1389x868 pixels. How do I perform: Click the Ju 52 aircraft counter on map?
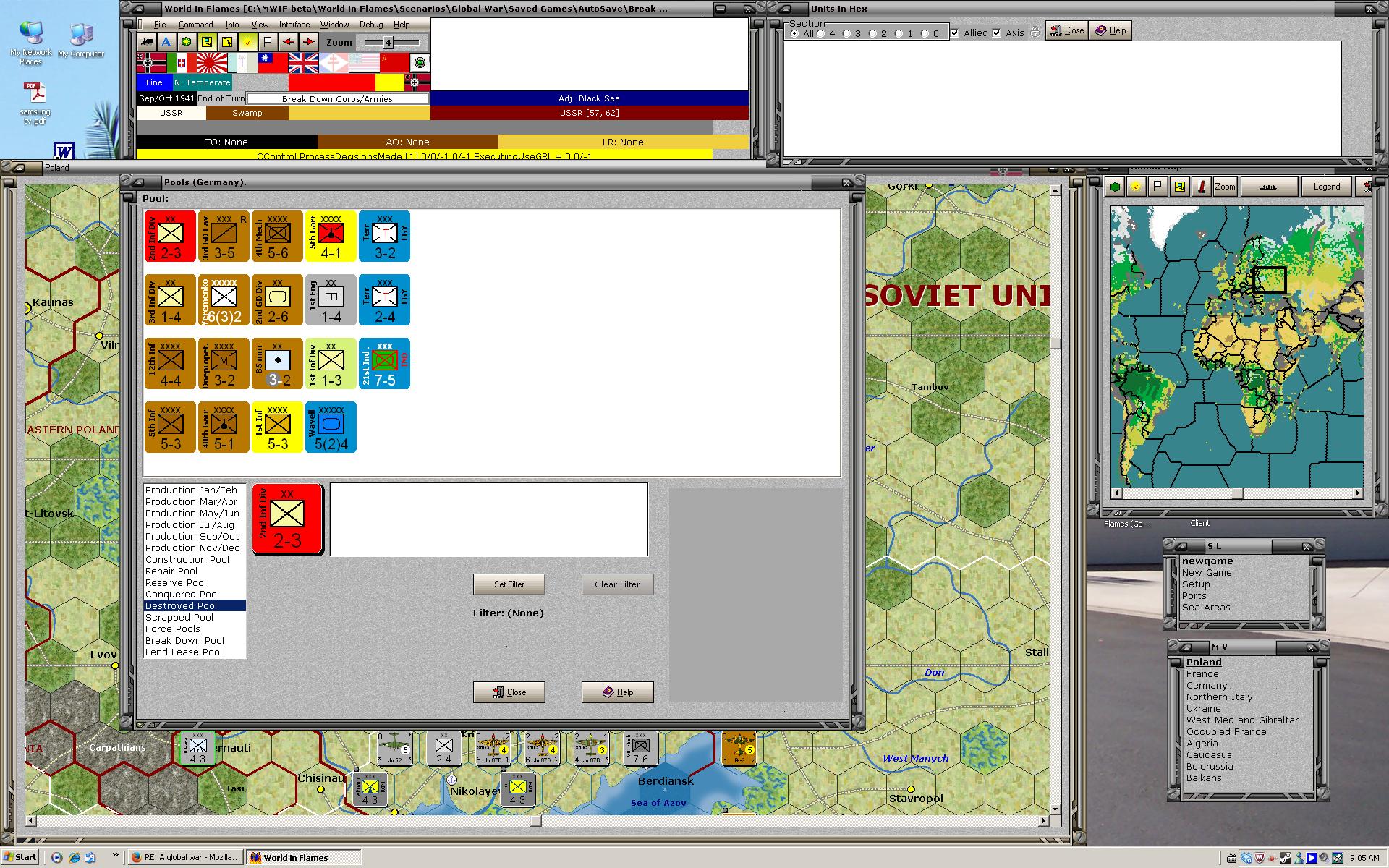pos(395,748)
